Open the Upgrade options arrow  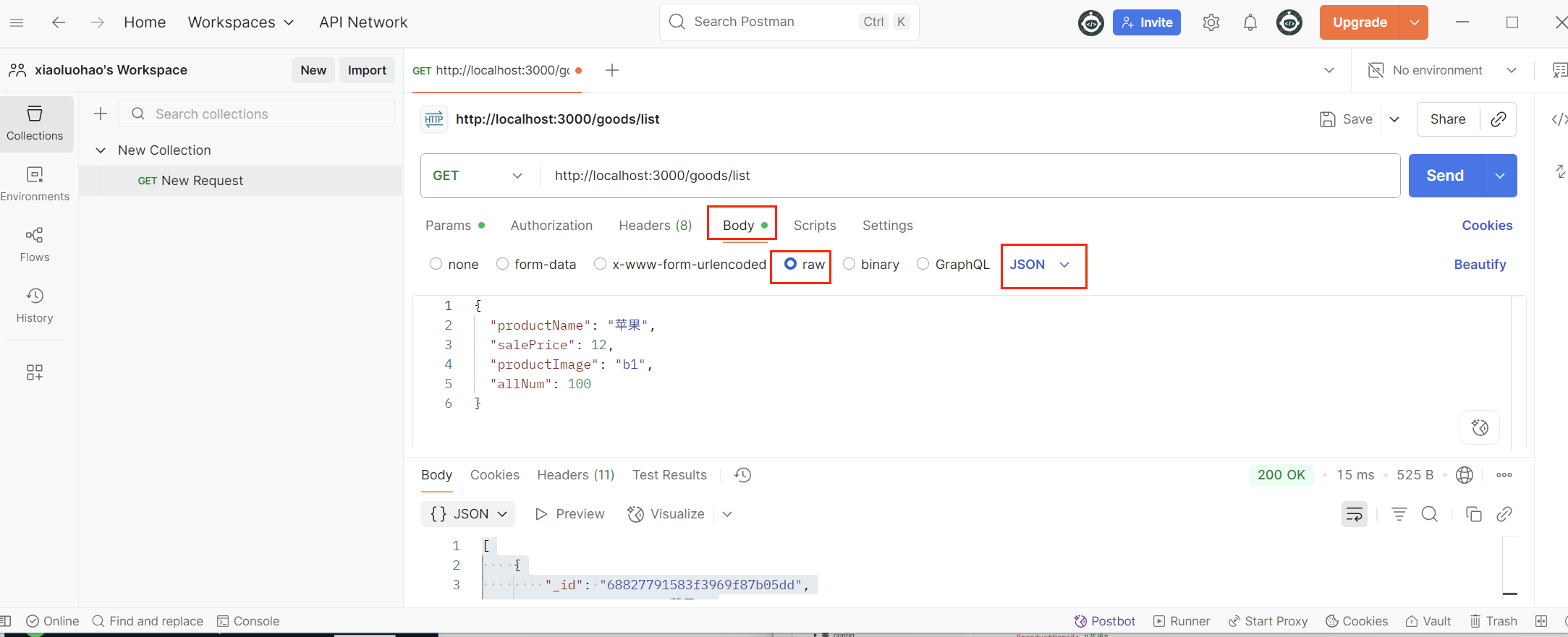click(x=1414, y=22)
